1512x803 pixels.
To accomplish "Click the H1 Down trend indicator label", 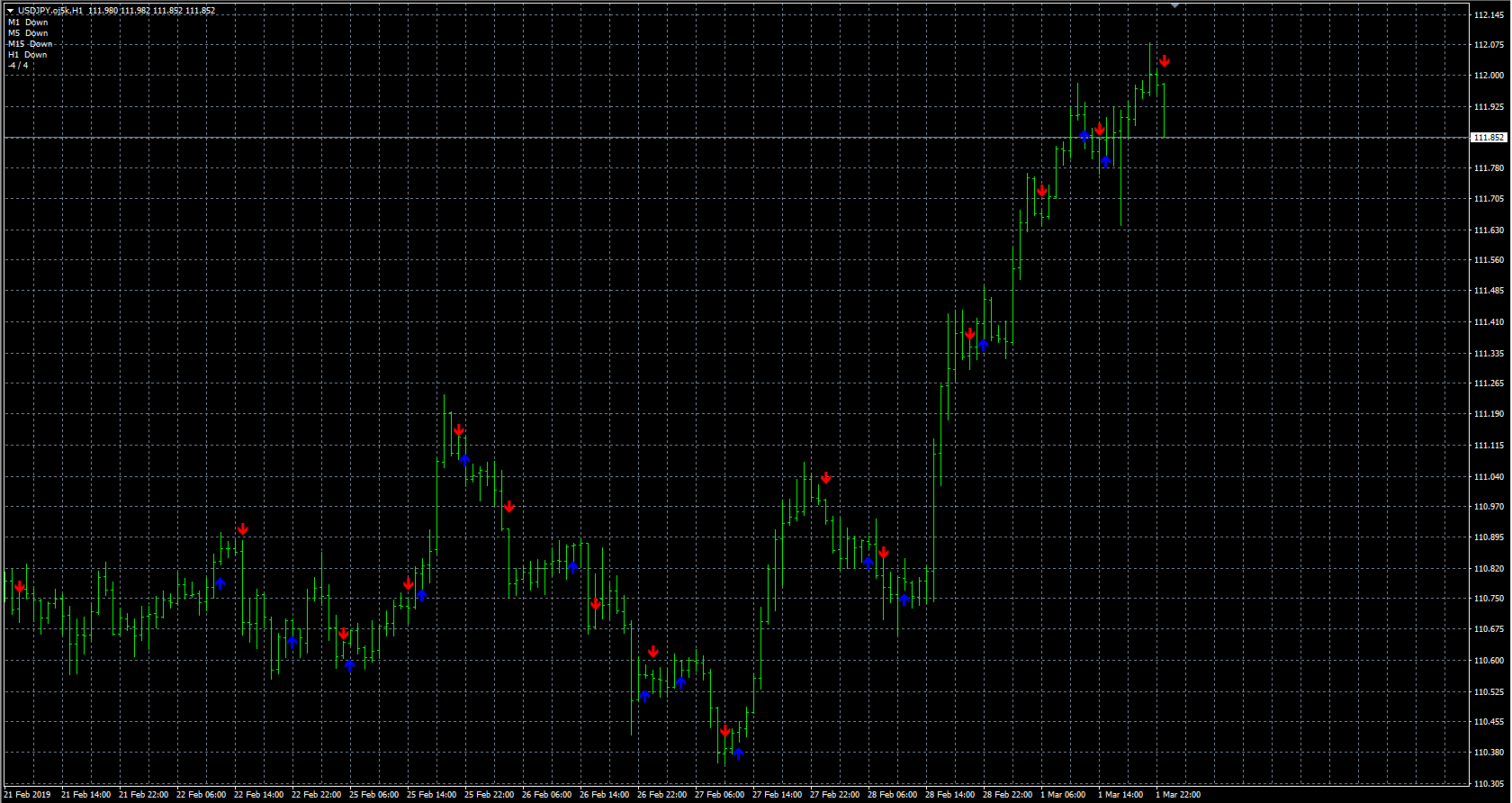I will (27, 55).
